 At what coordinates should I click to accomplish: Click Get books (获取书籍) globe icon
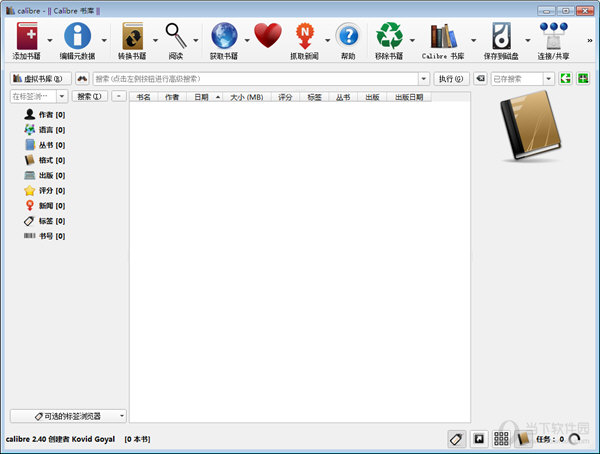click(224, 36)
